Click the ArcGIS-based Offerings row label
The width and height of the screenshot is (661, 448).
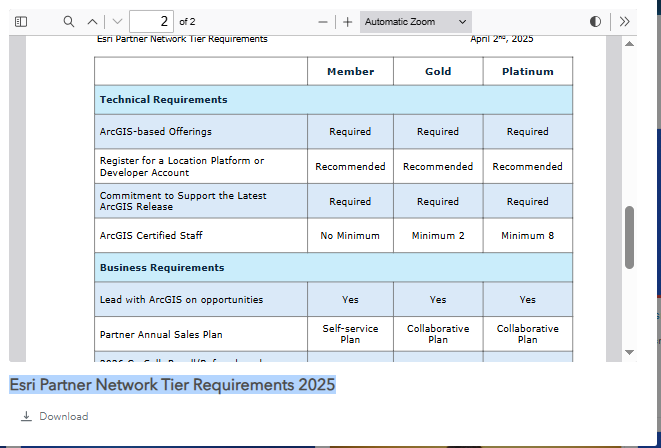156,131
